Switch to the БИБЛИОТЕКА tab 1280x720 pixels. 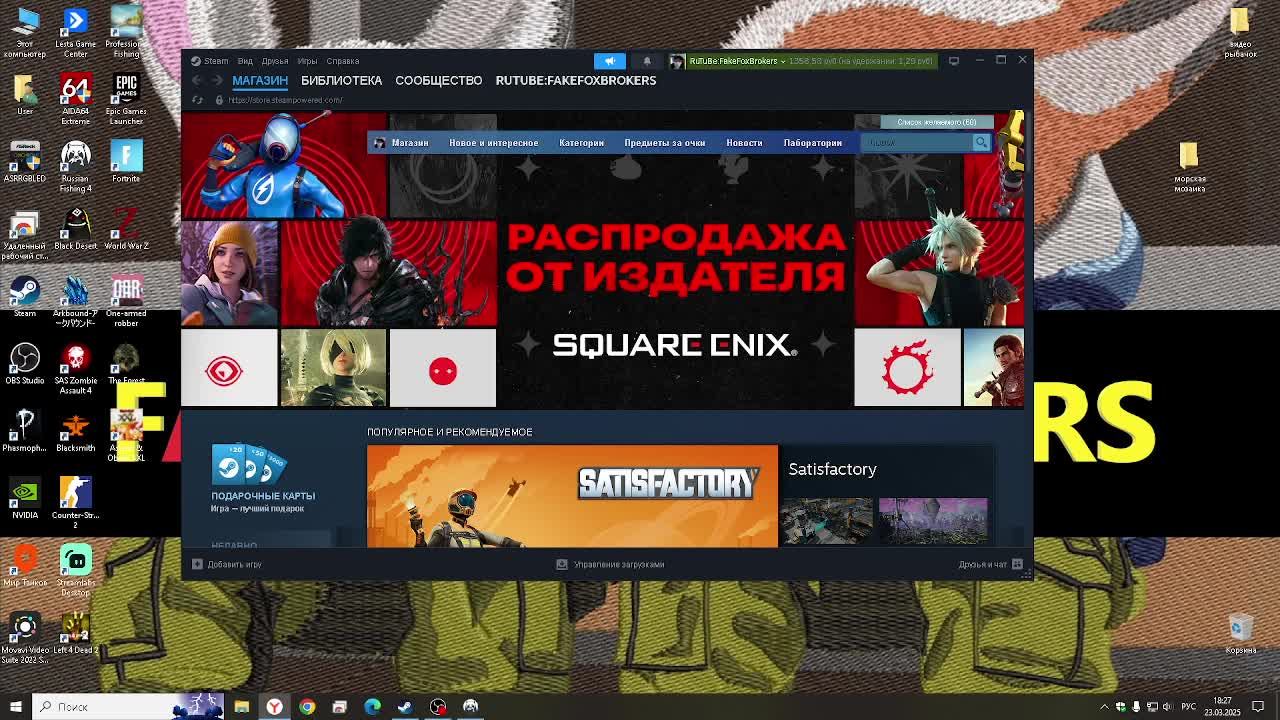click(x=341, y=80)
